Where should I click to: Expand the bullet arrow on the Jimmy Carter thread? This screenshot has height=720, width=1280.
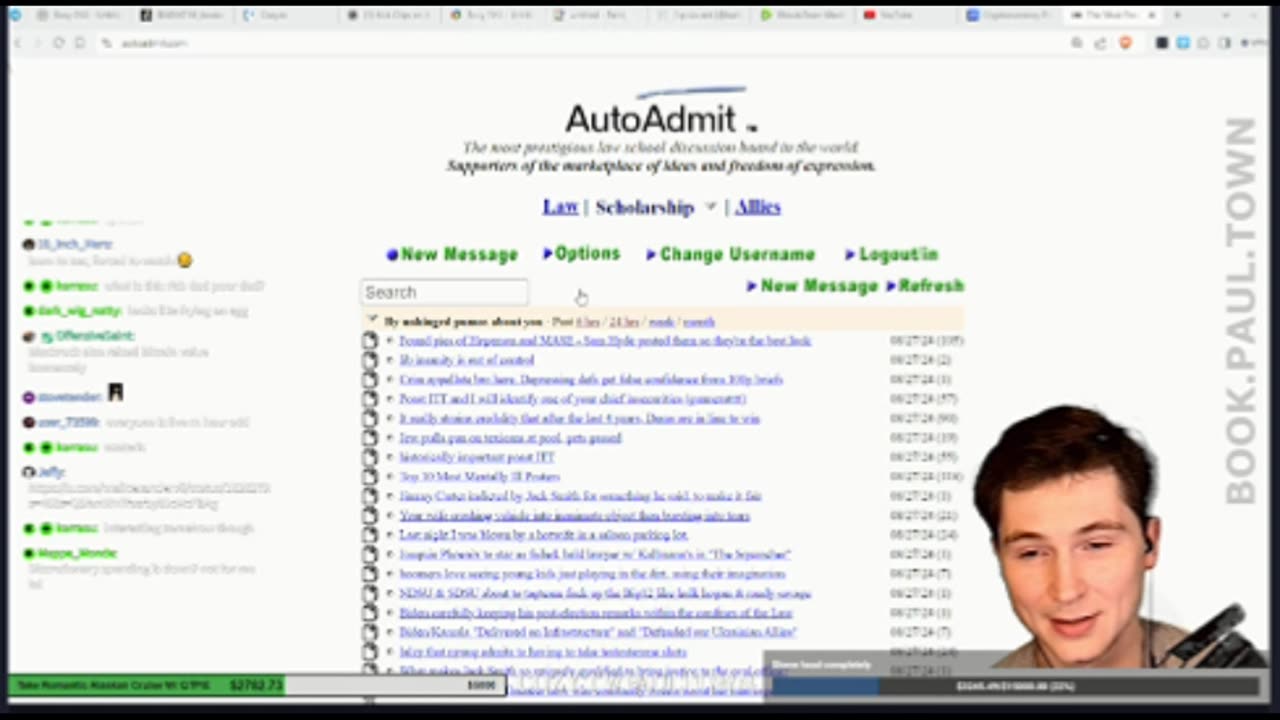point(389,496)
